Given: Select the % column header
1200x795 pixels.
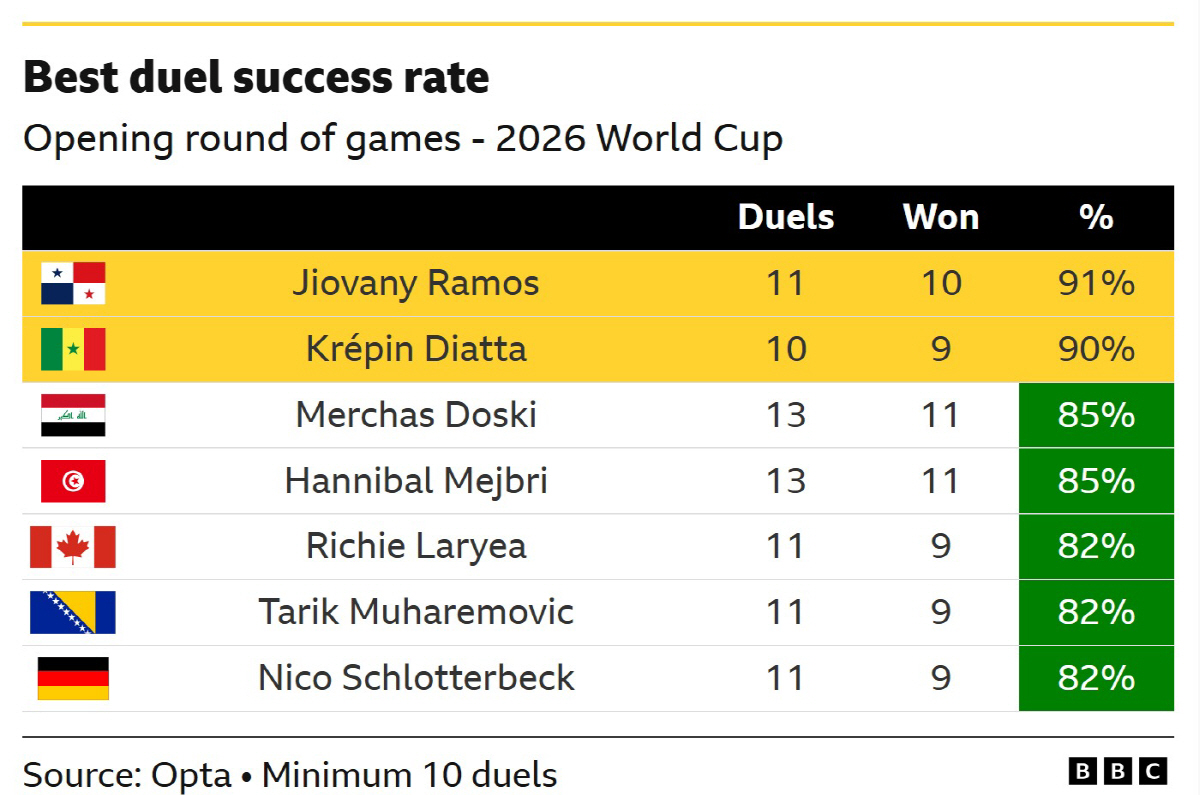Looking at the screenshot, I should tap(1096, 217).
